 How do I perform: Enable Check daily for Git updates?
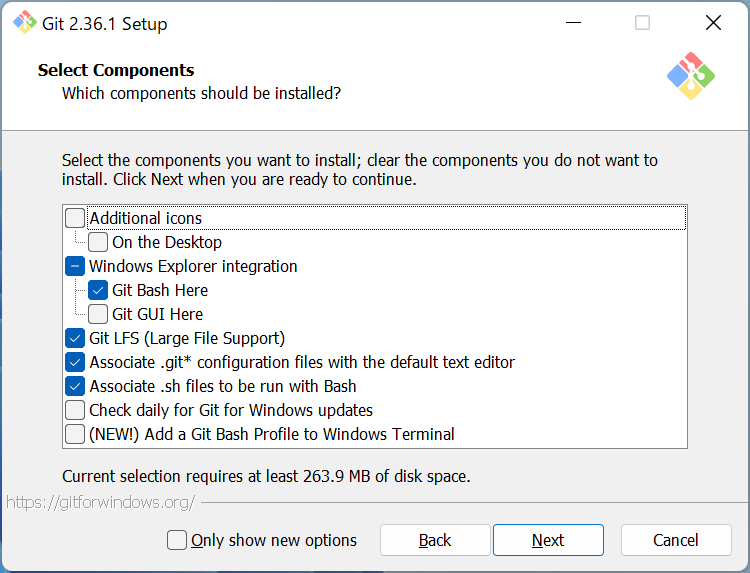(x=75, y=410)
